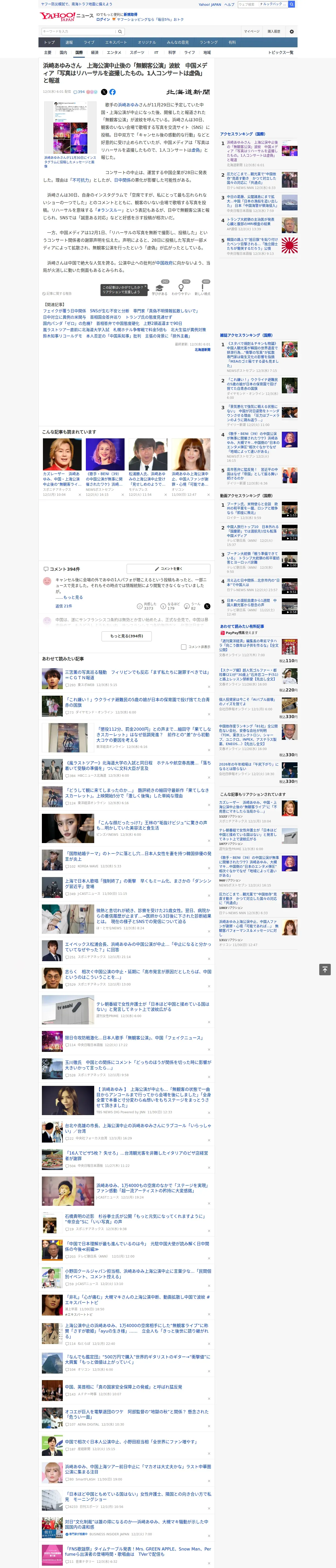Click the 北海道新聞 publisher logo
The height and width of the screenshot is (1568, 336).
click(188, 92)
